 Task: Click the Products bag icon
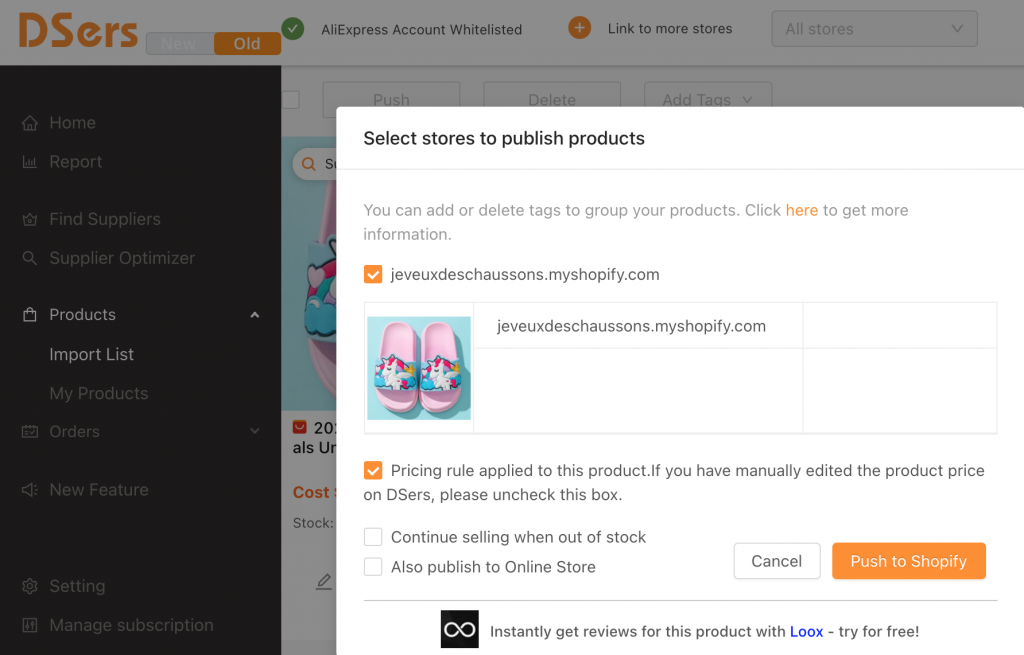click(x=30, y=315)
